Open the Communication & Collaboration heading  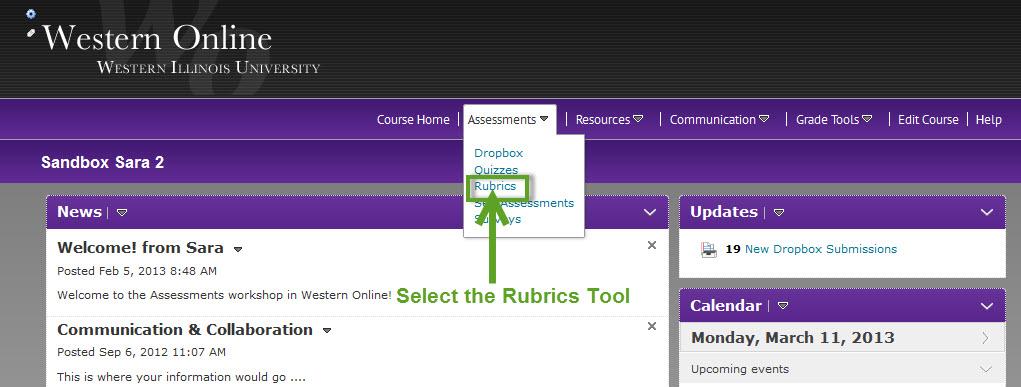pyautogui.click(x=185, y=330)
